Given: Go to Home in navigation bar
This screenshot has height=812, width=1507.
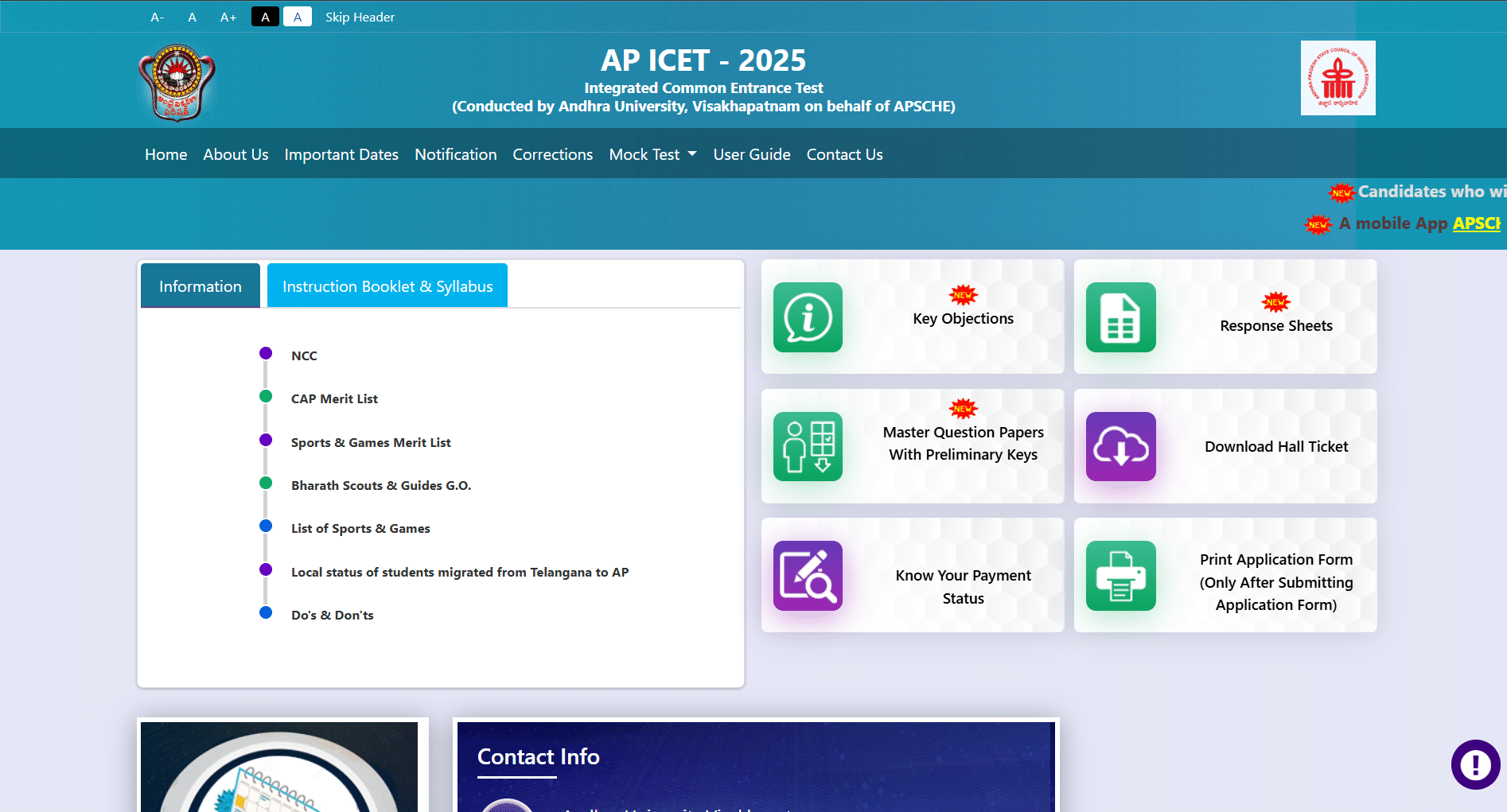Looking at the screenshot, I should coord(165,154).
